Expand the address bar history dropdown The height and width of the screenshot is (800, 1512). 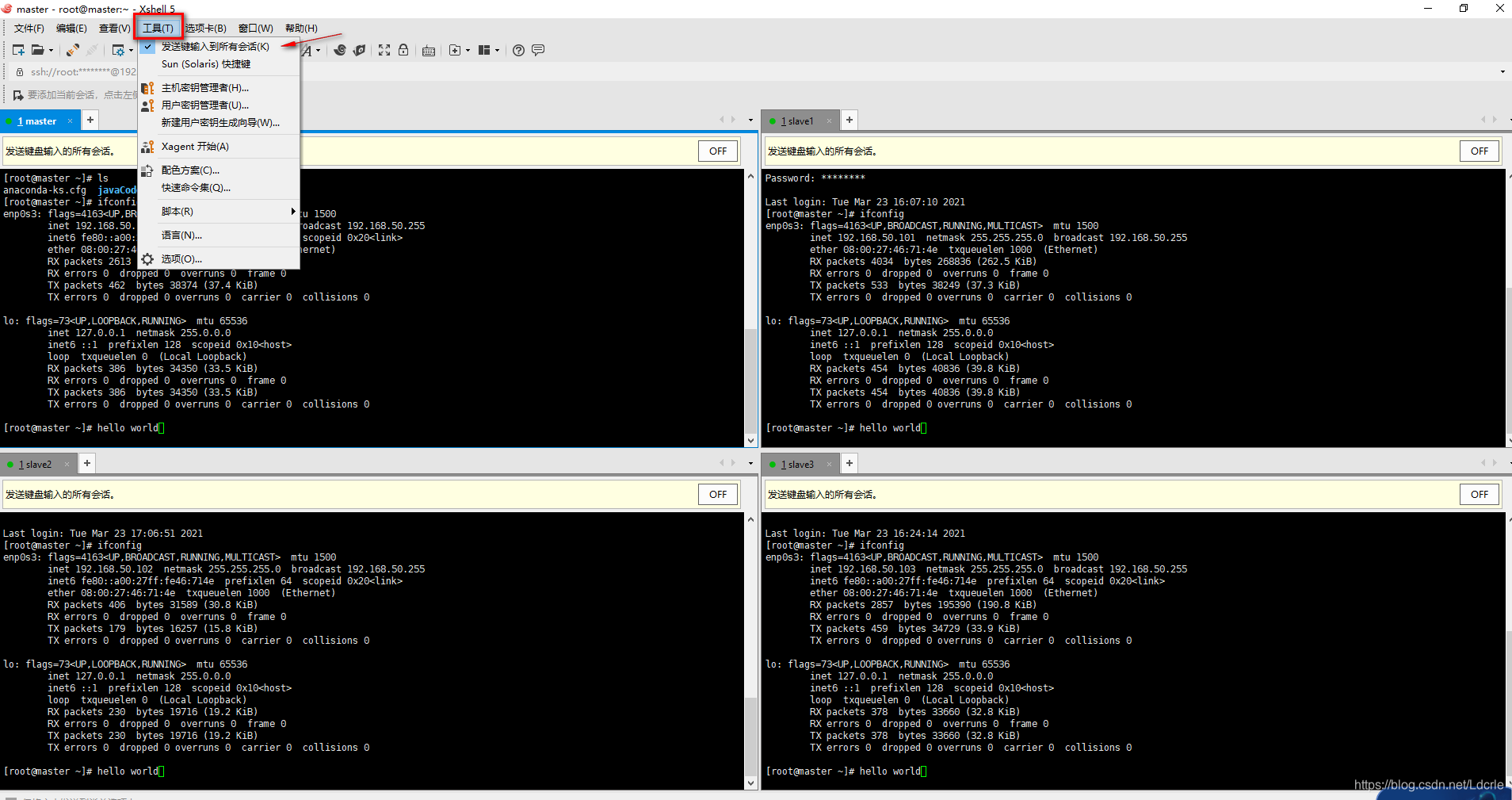(x=1502, y=72)
